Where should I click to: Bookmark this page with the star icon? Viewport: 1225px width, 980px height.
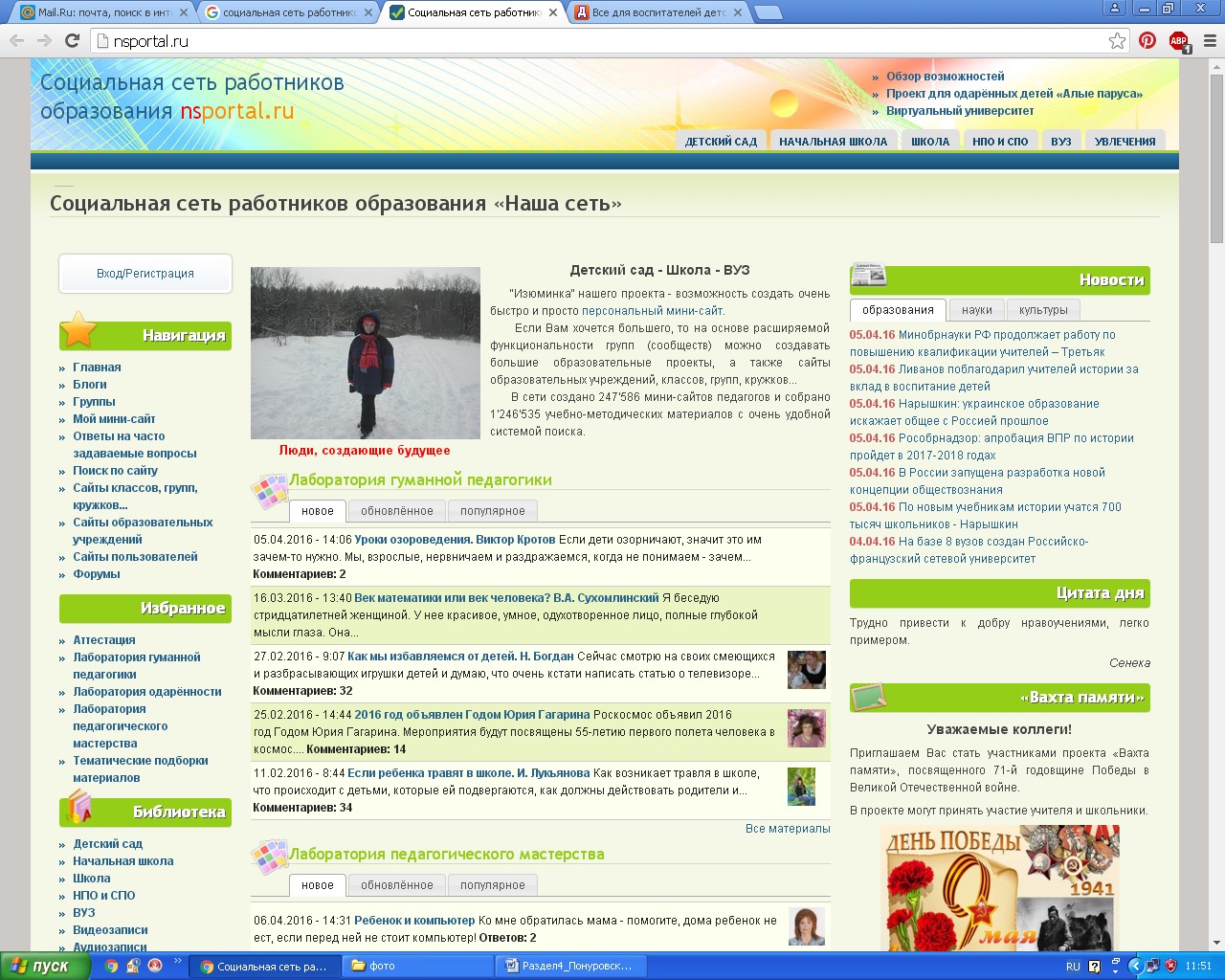(x=1117, y=40)
